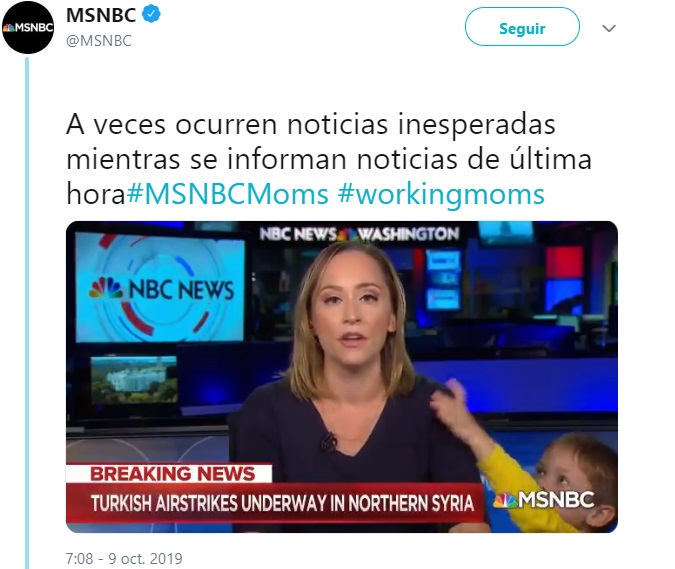Open the MSNBC display name link
675x569 pixels.
(x=101, y=15)
